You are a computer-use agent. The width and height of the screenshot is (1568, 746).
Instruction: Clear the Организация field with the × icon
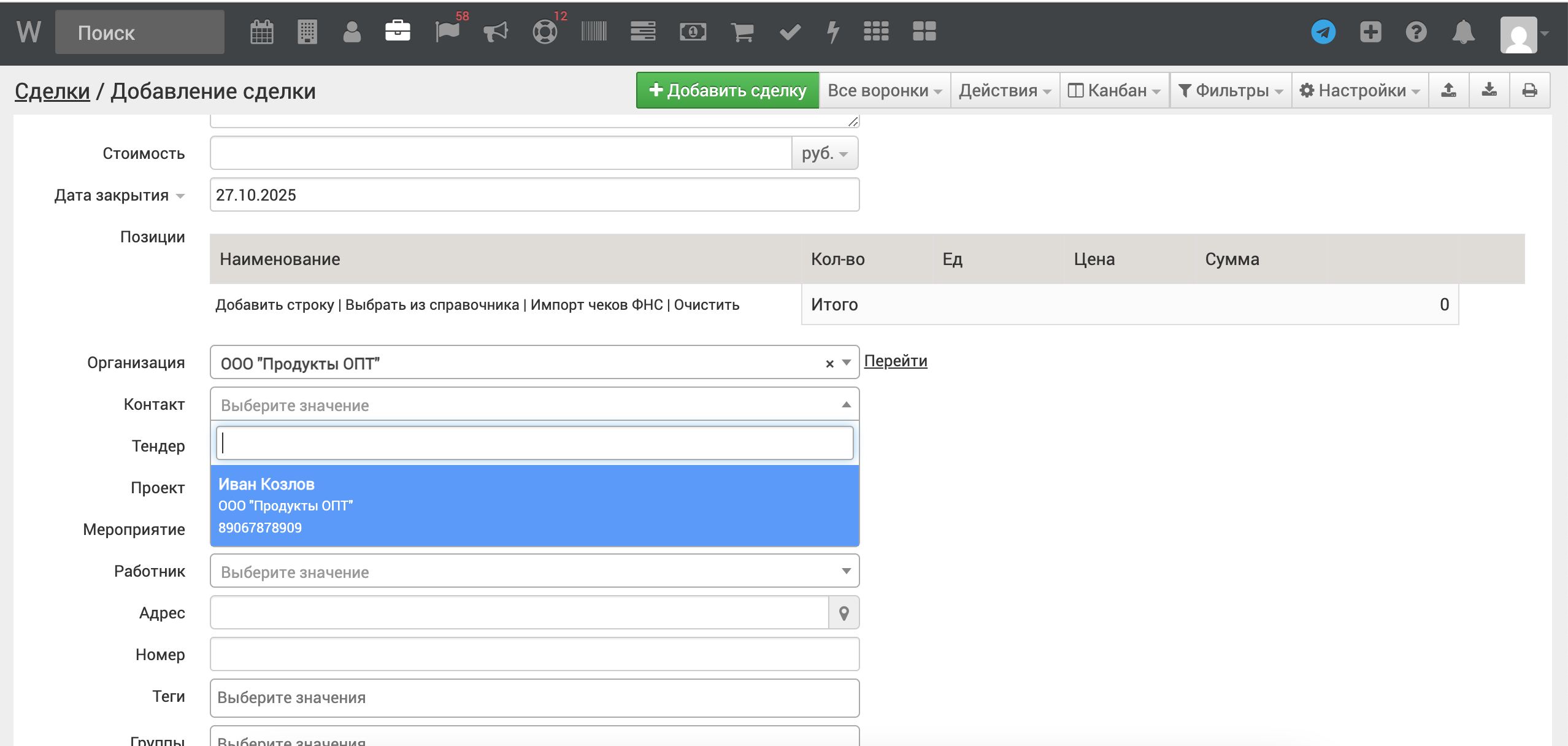829,363
